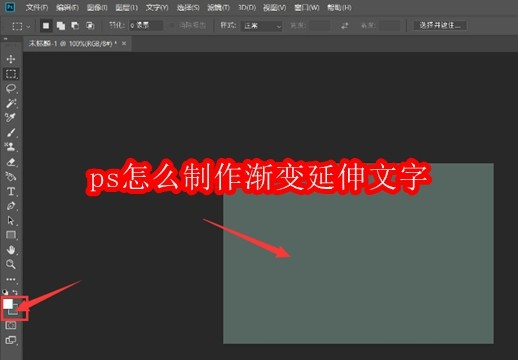This screenshot has height=360, width=518.
Task: Toggle Quick Mask mode
Action: [x=11, y=325]
